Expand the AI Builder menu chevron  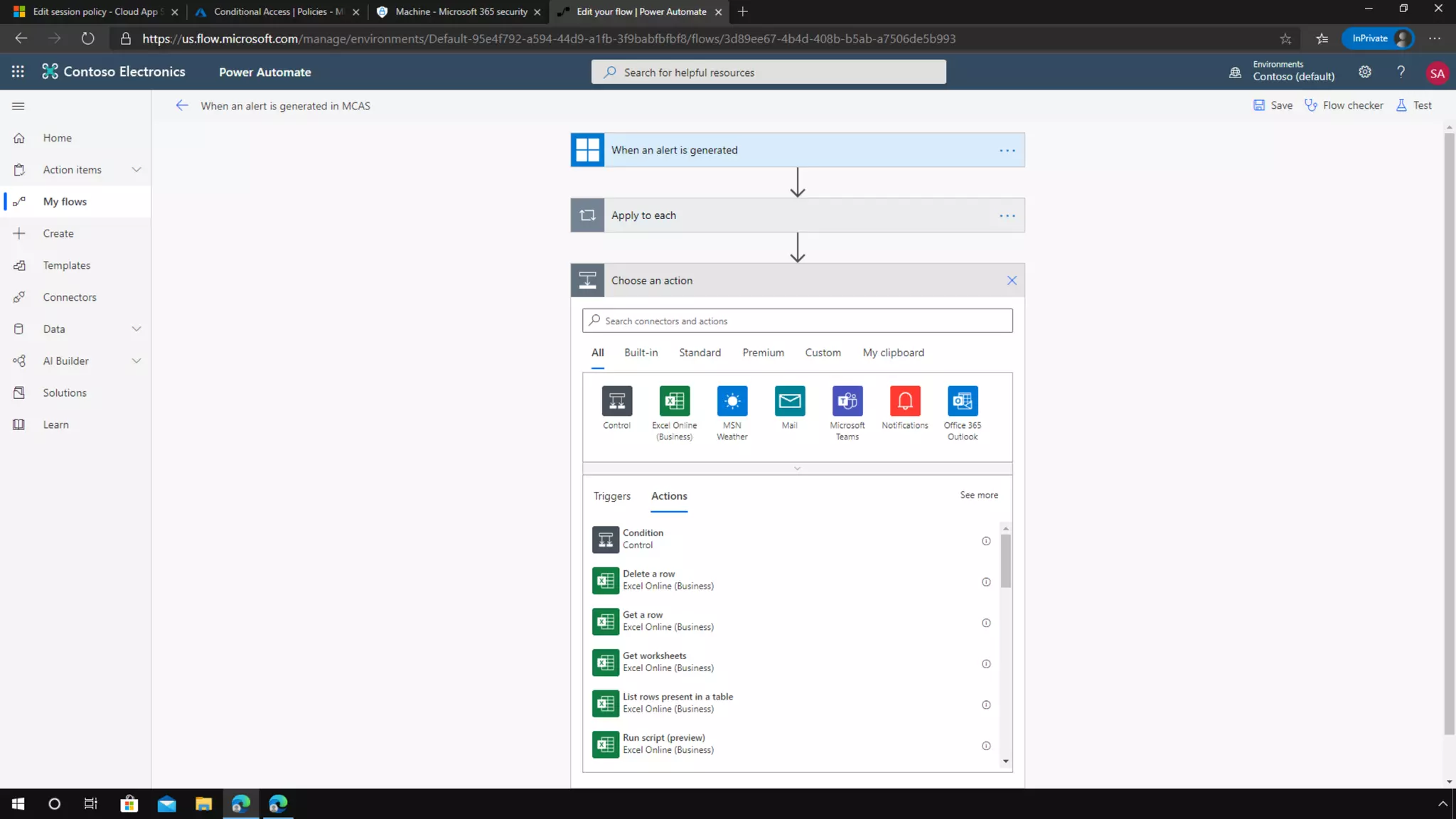pos(136,360)
